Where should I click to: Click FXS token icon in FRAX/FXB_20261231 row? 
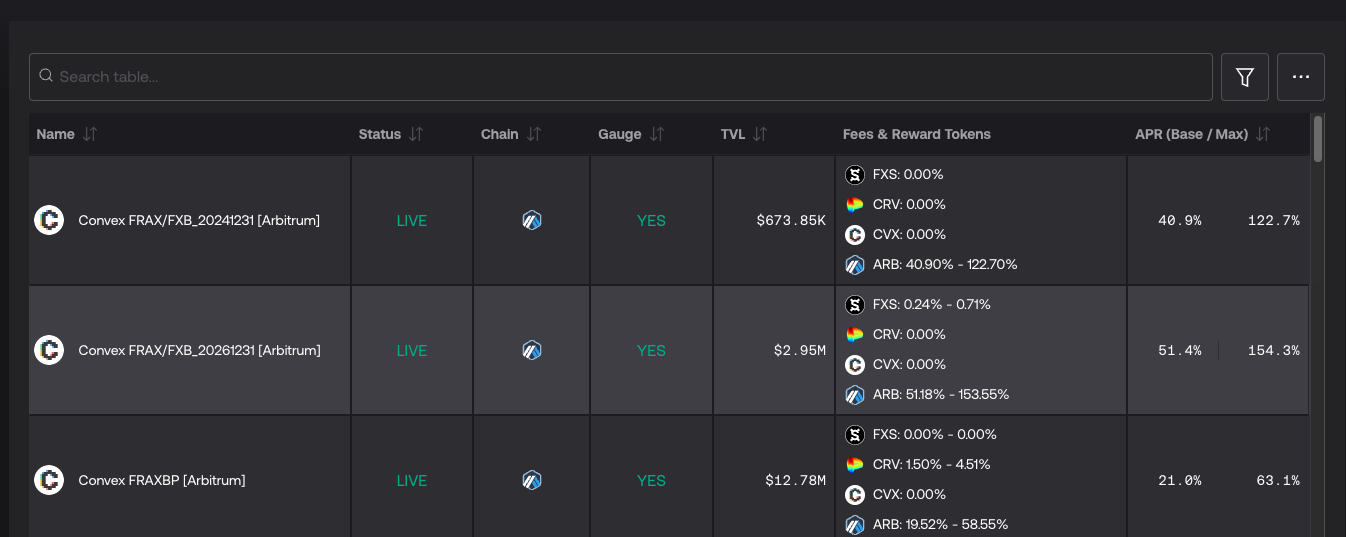pyautogui.click(x=854, y=305)
